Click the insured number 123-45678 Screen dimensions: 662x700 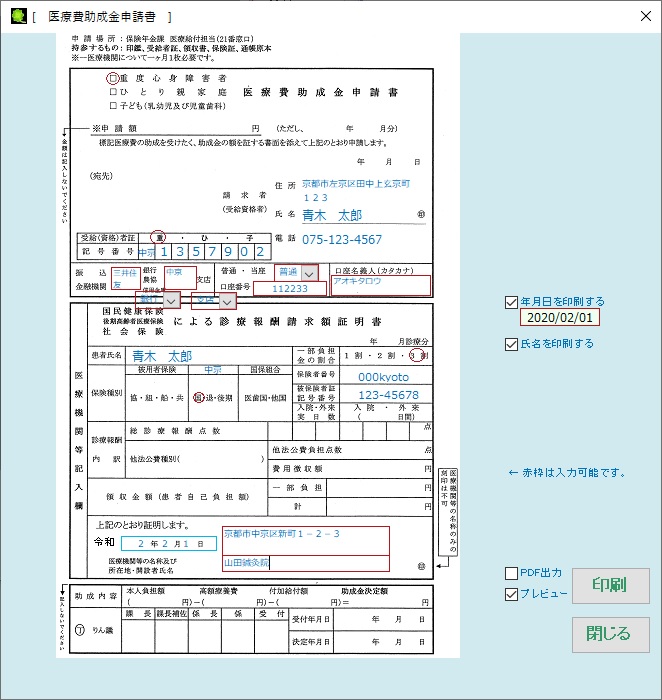(388, 395)
